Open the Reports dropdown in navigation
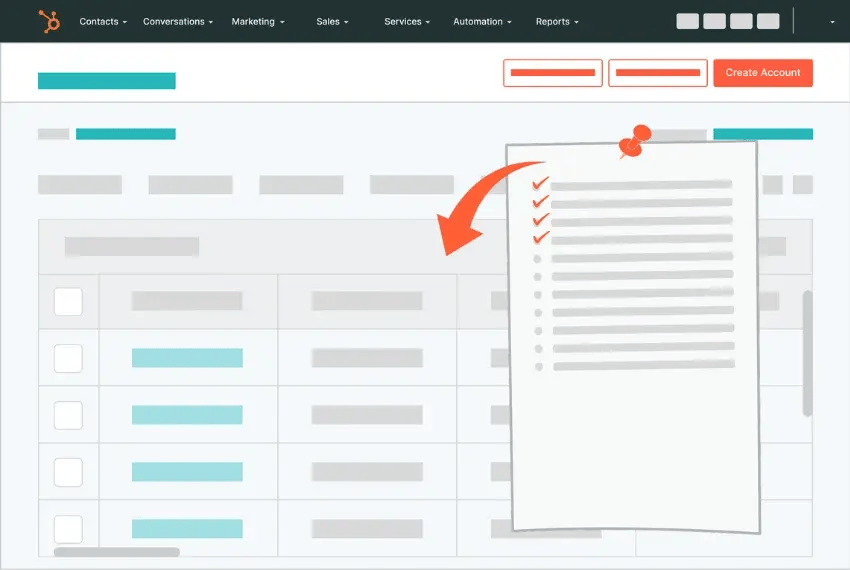850x570 pixels. (557, 21)
